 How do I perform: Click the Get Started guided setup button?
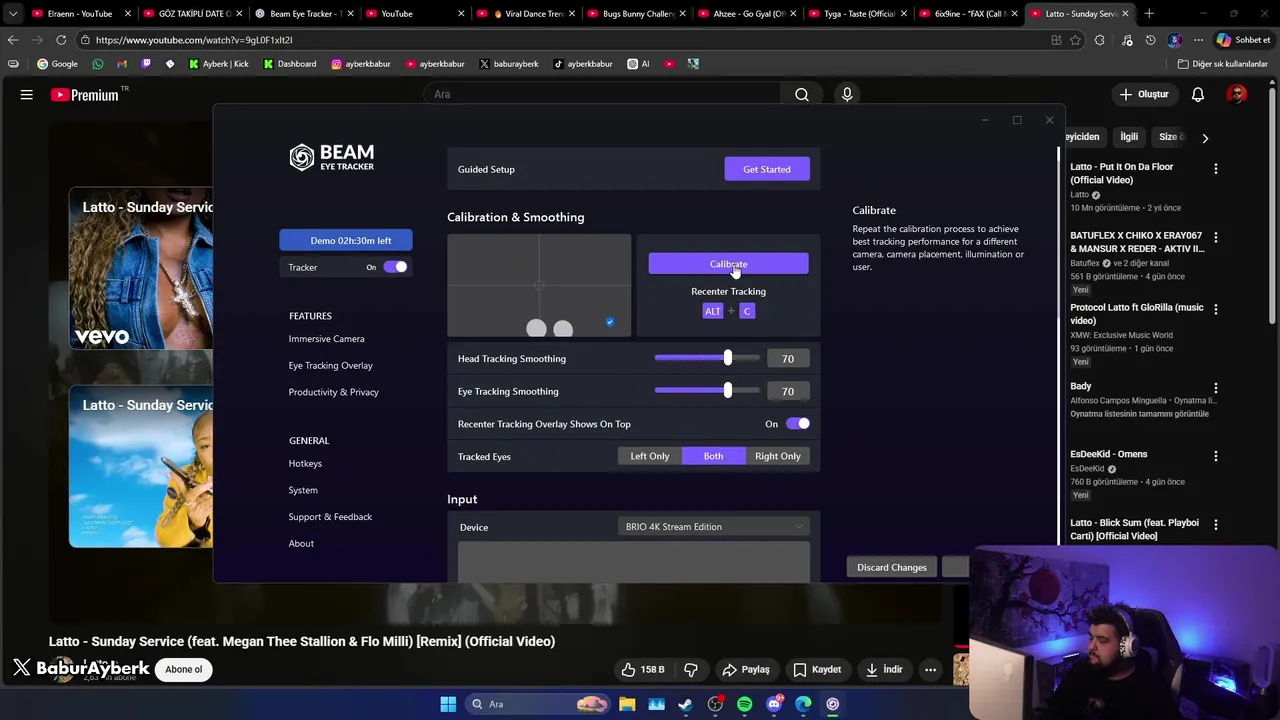(767, 169)
